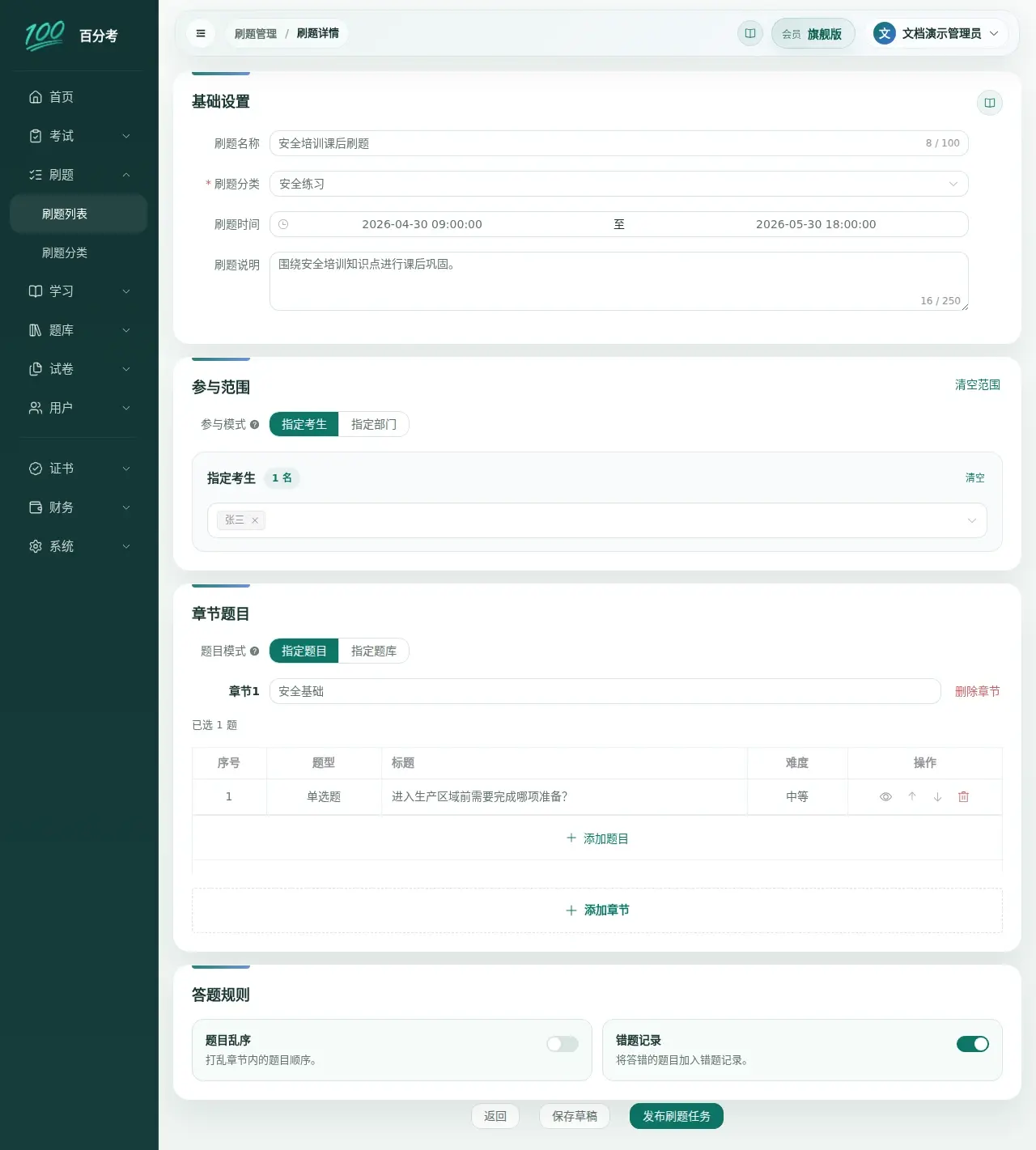This screenshot has width=1036, height=1150.
Task: Click the 刷题说明 text area
Action: (x=619, y=281)
